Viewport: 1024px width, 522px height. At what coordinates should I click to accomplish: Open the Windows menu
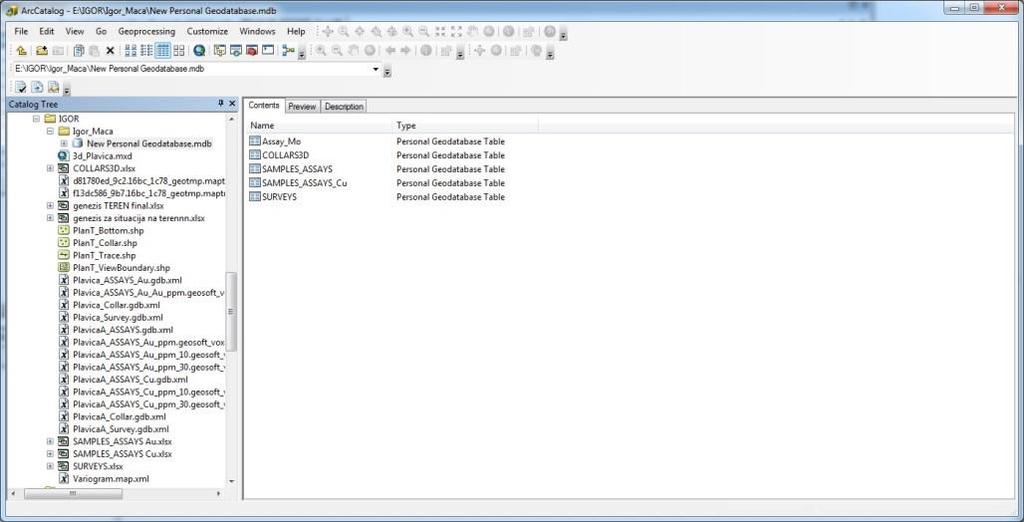tap(257, 31)
